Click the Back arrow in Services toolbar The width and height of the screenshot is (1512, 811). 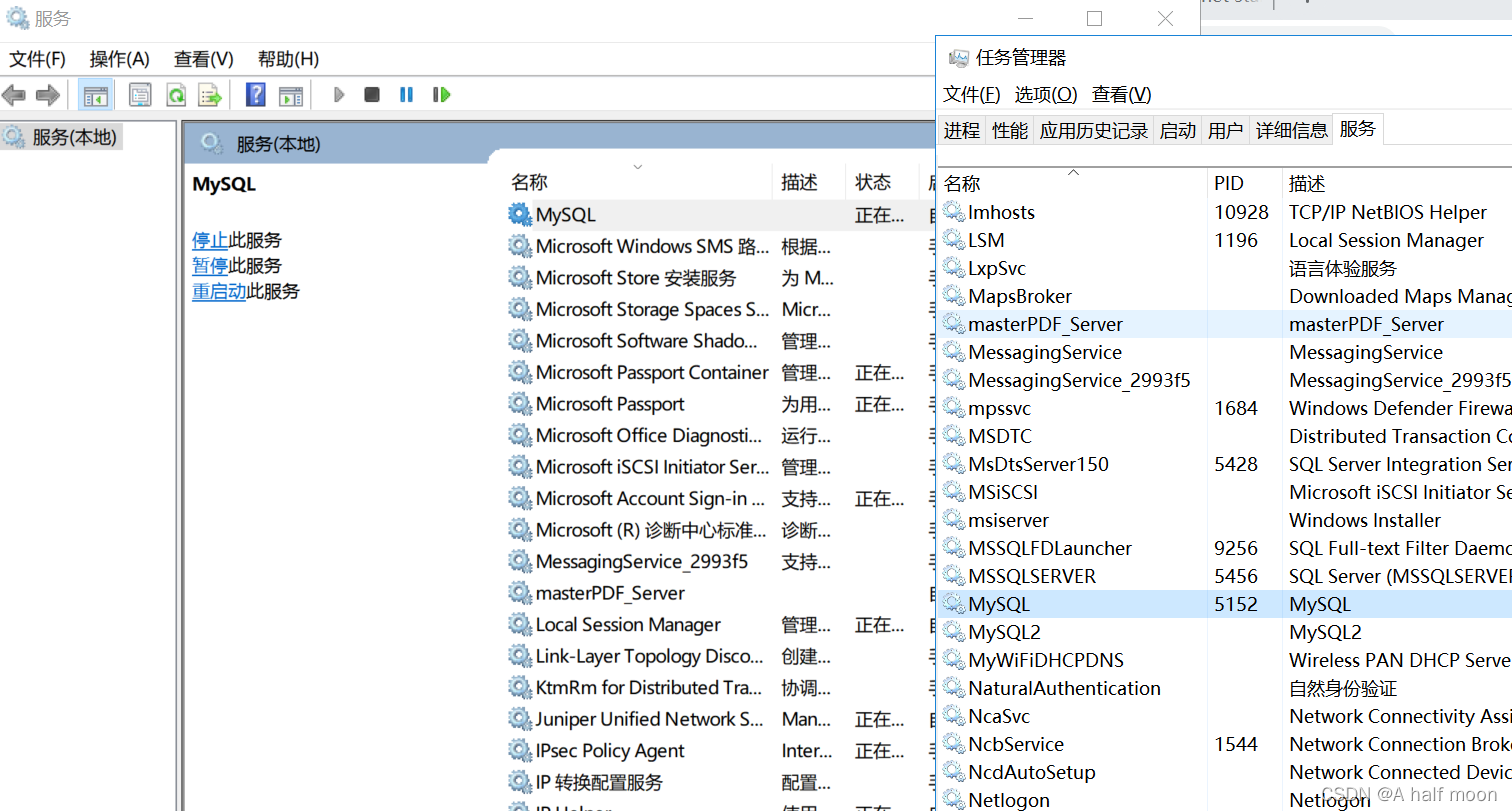tap(14, 95)
